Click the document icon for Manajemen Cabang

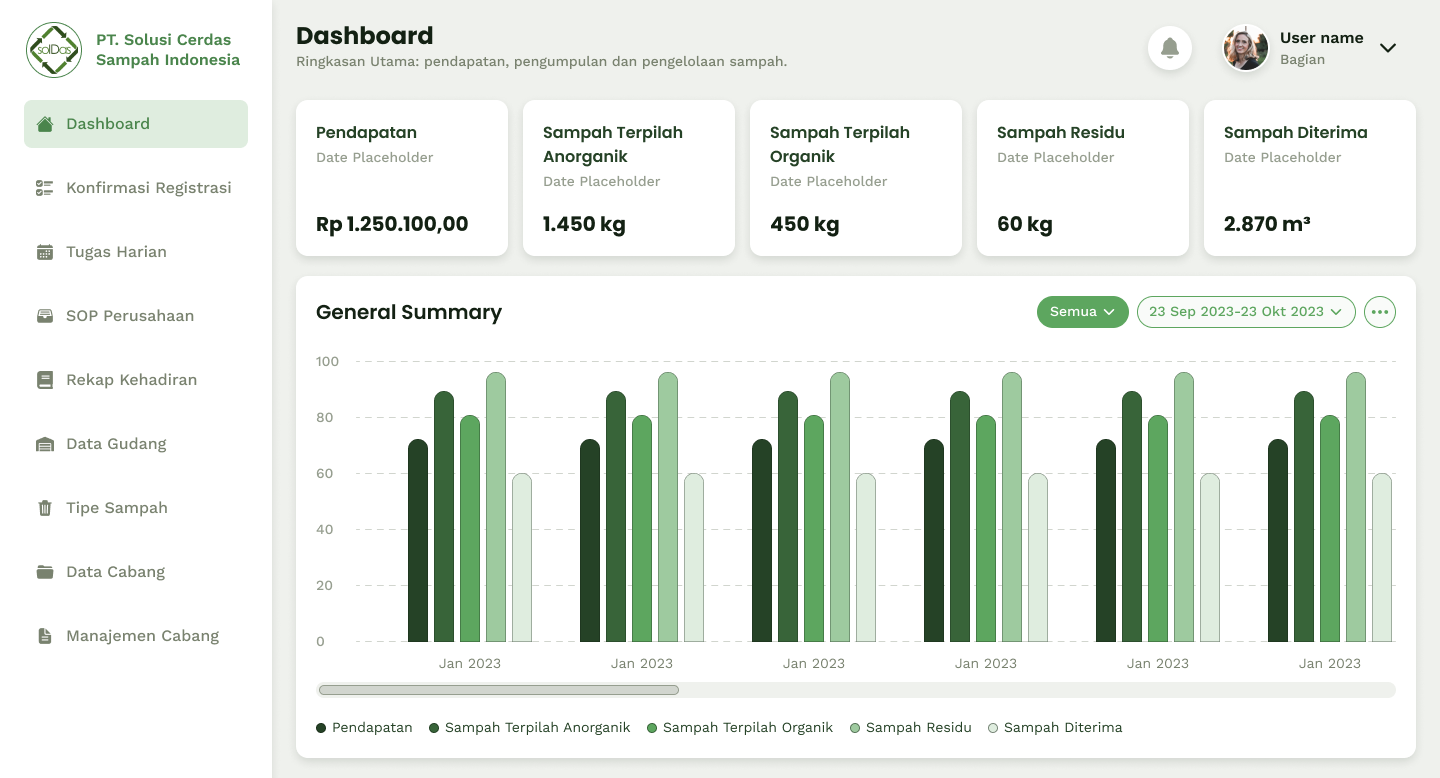[45, 636]
